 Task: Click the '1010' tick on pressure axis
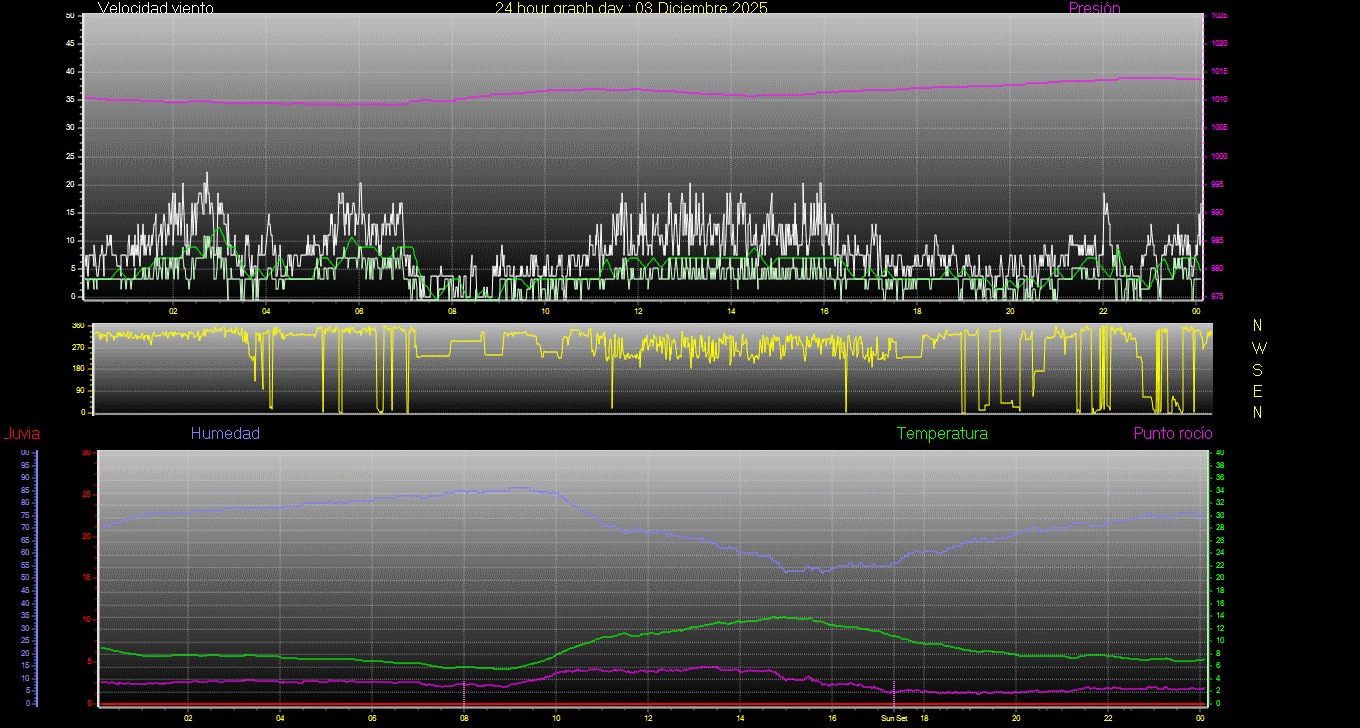click(x=1219, y=100)
